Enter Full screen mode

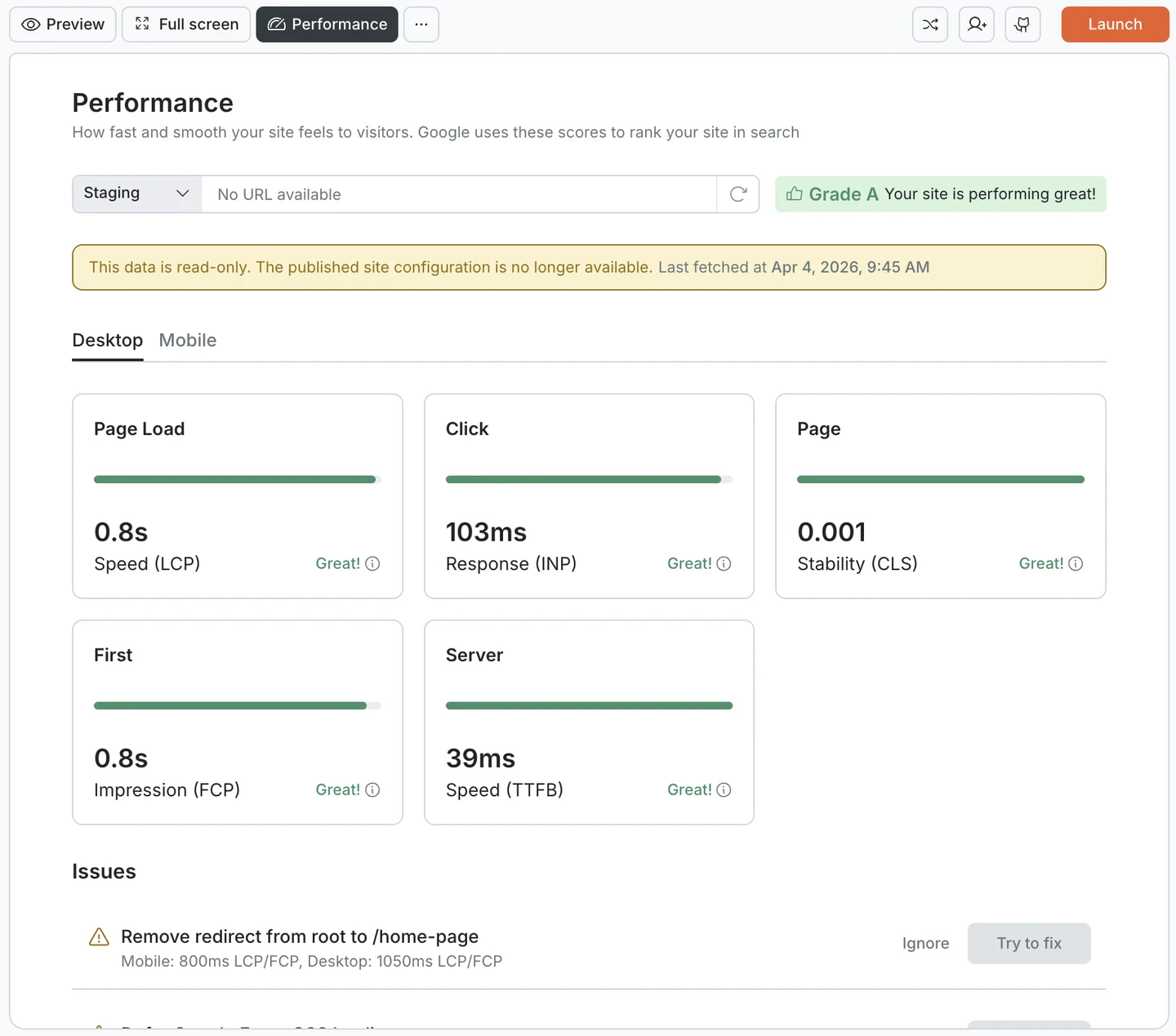click(185, 24)
